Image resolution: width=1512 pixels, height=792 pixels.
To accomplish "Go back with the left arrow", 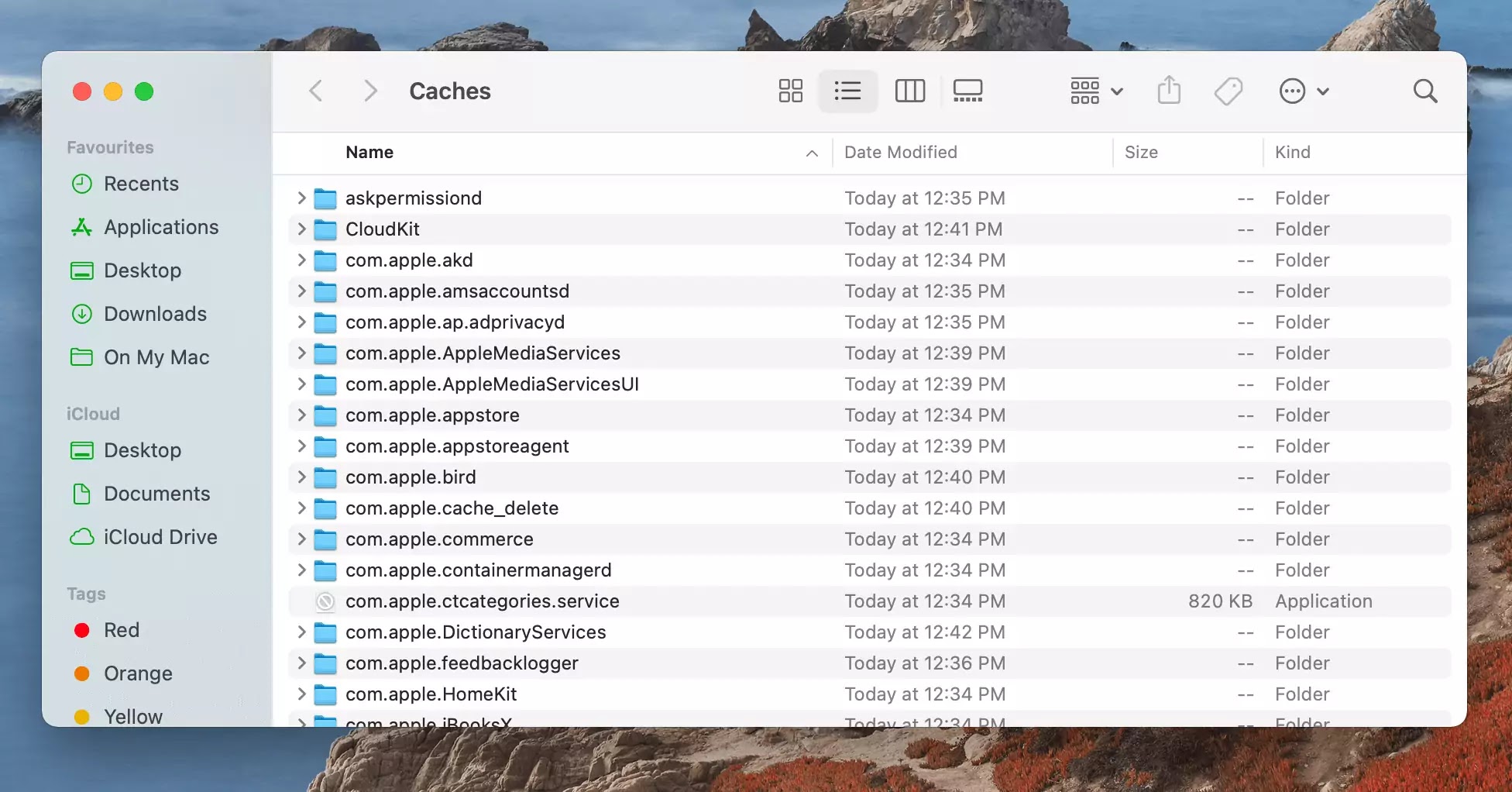I will [x=316, y=91].
